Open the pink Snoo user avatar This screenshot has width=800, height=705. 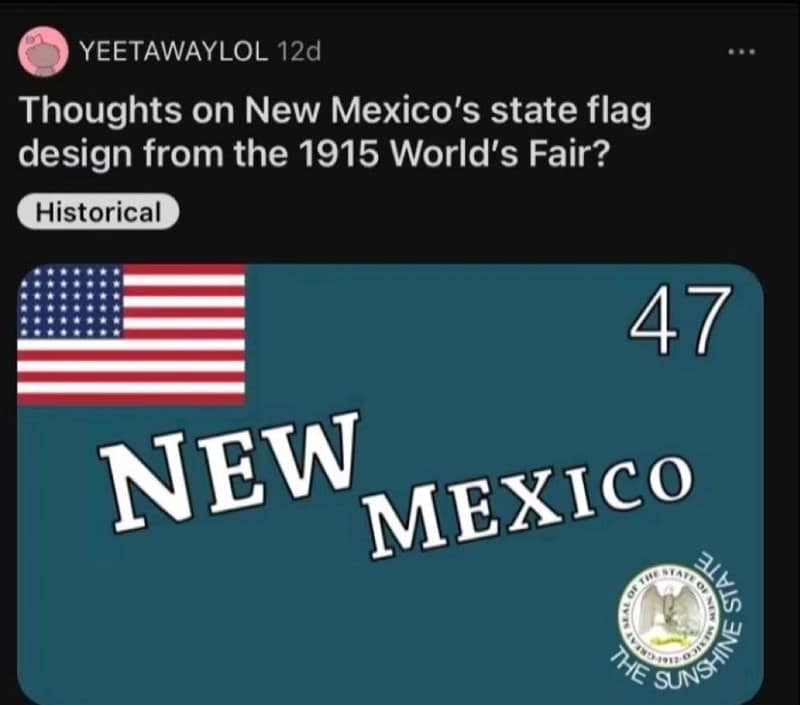pyautogui.click(x=43, y=52)
